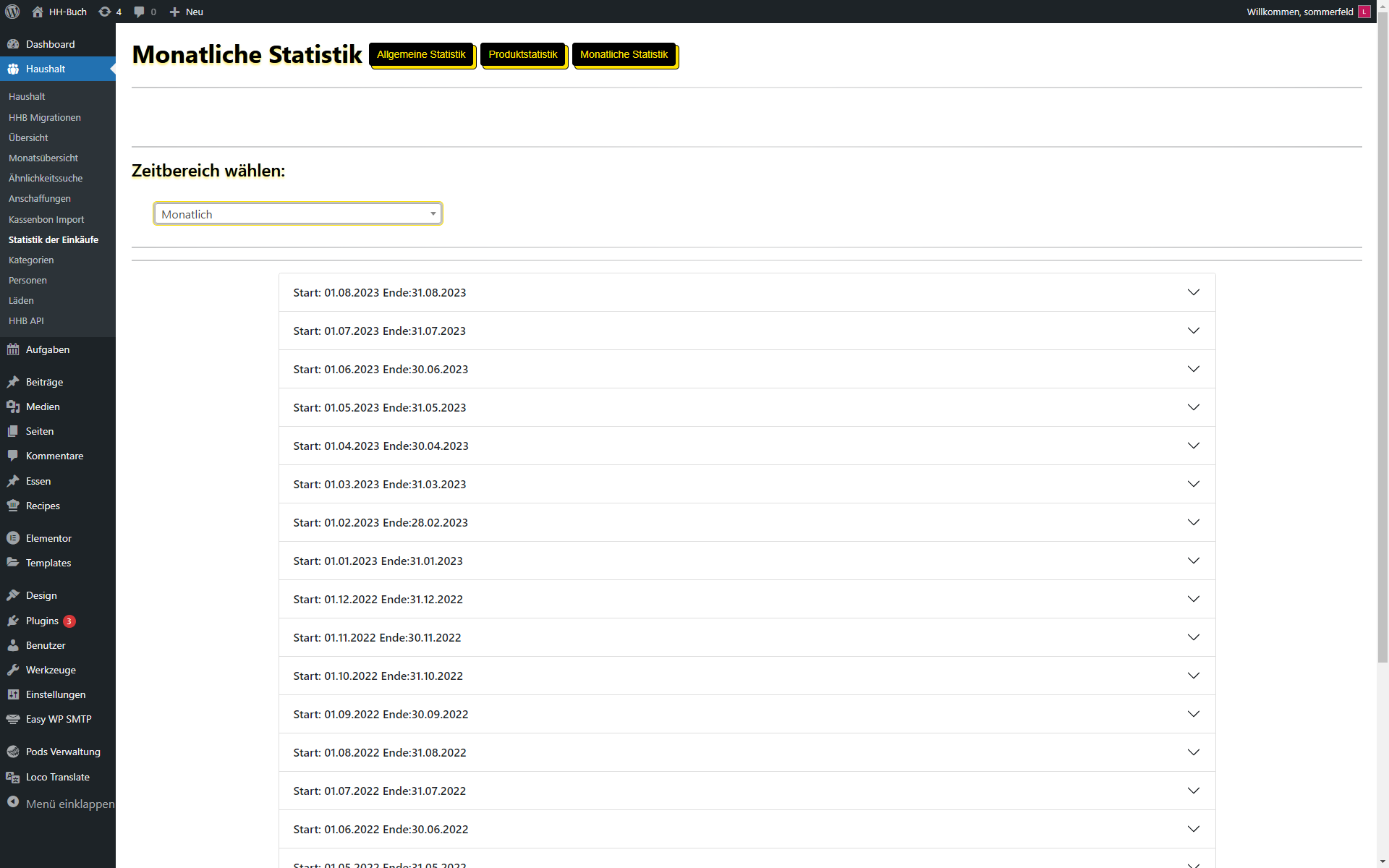Open the WordPress logo menu

12,12
